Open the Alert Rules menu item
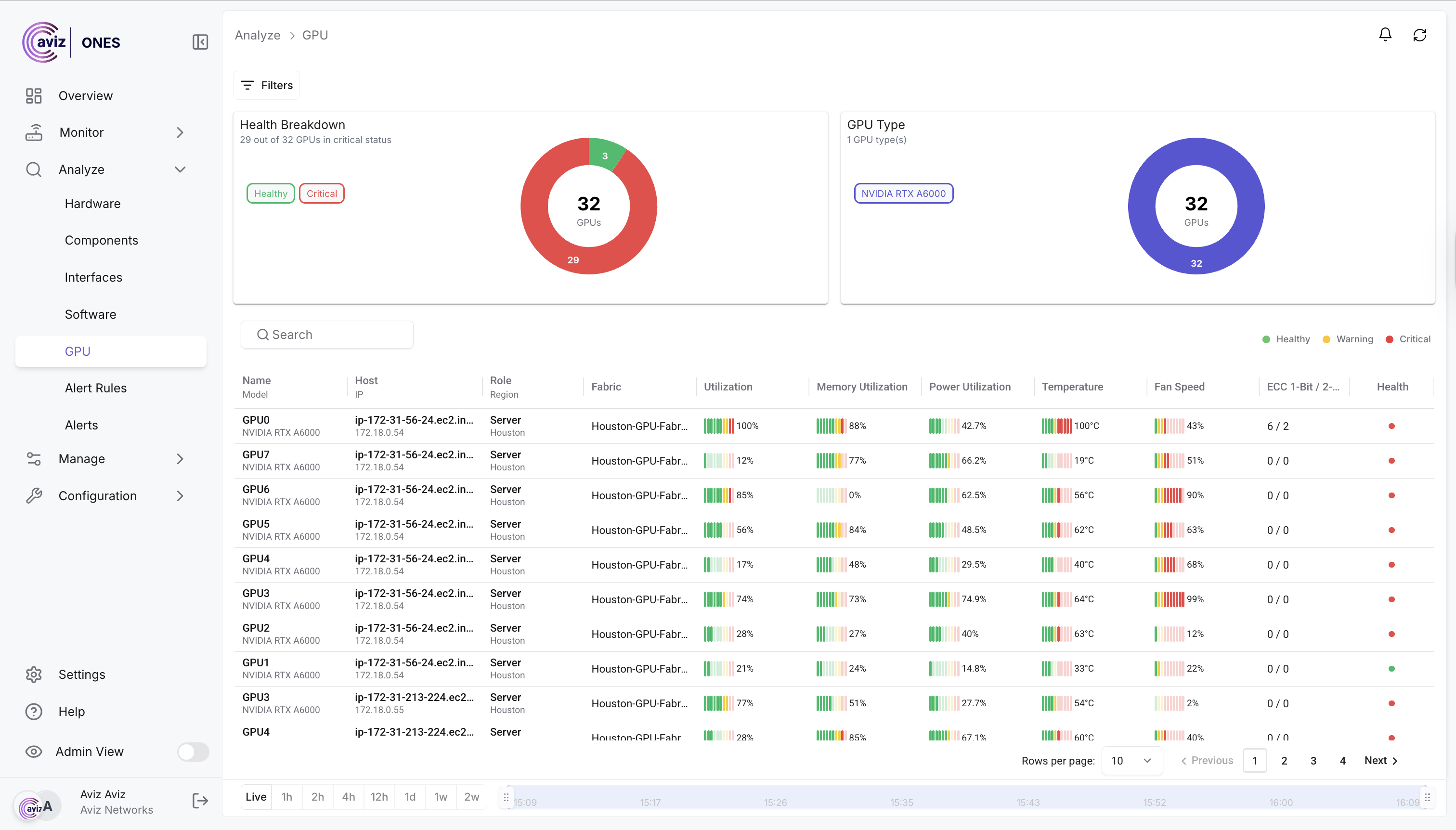The width and height of the screenshot is (1456, 830). 96,388
